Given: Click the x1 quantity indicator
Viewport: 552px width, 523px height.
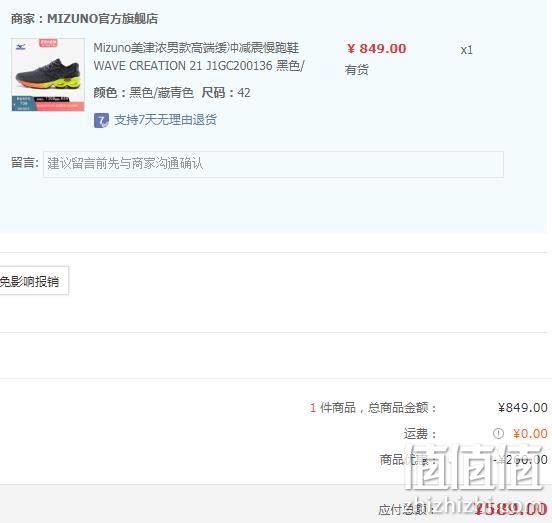Looking at the screenshot, I should [466, 50].
